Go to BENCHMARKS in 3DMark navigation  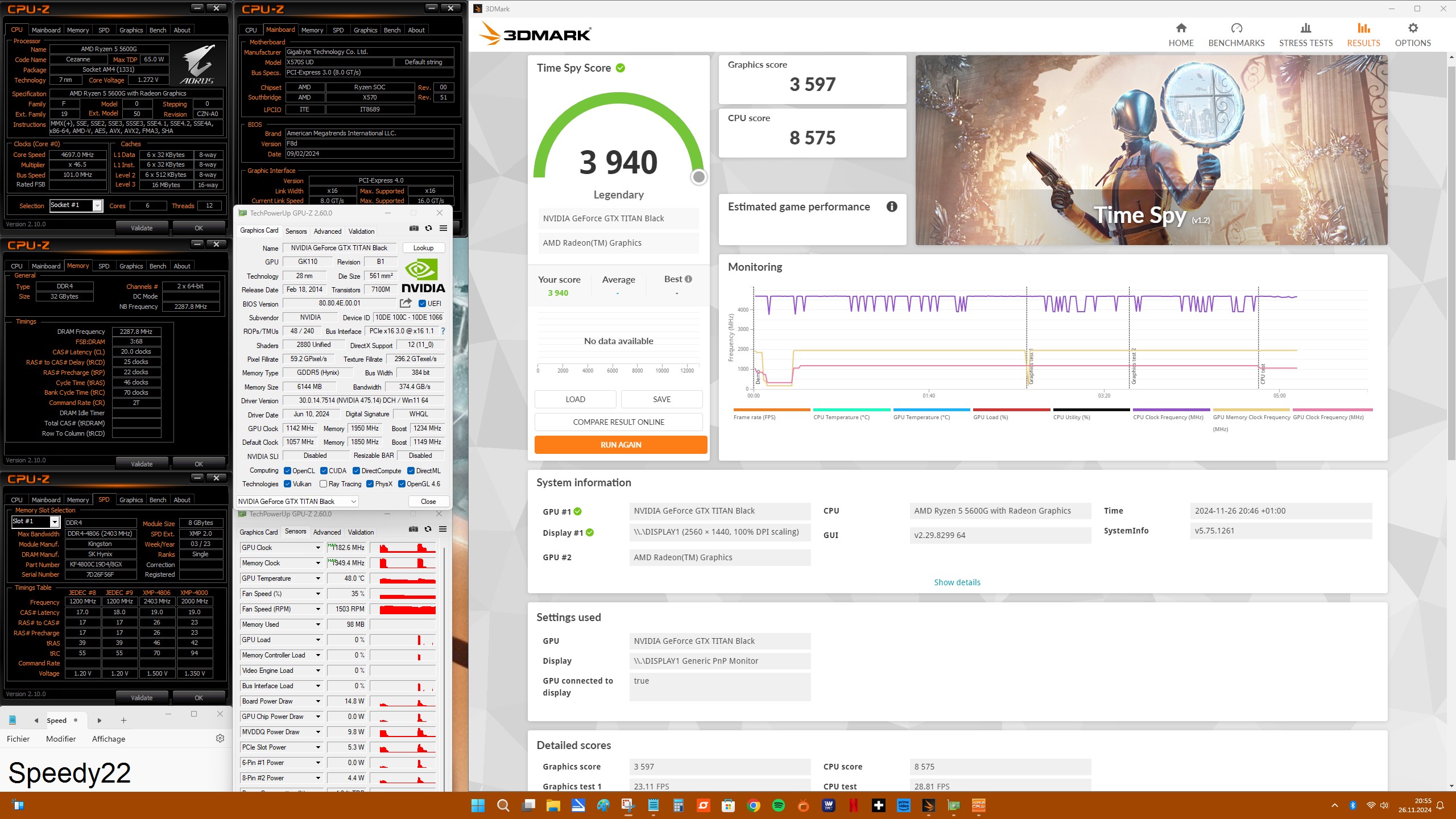point(1236,35)
